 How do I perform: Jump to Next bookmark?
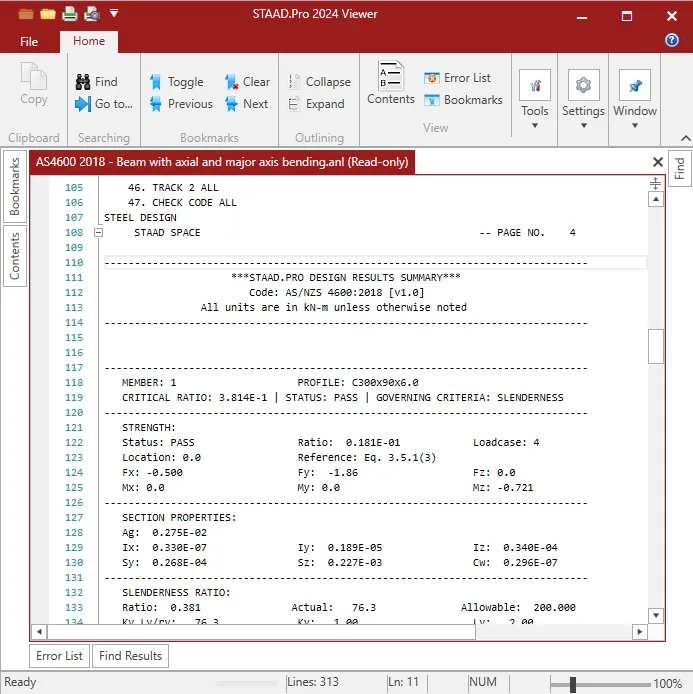click(x=246, y=104)
